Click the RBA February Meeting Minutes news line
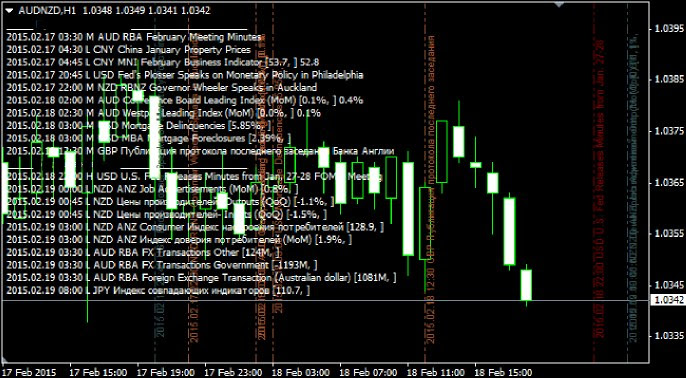The width and height of the screenshot is (686, 378). pos(134,37)
